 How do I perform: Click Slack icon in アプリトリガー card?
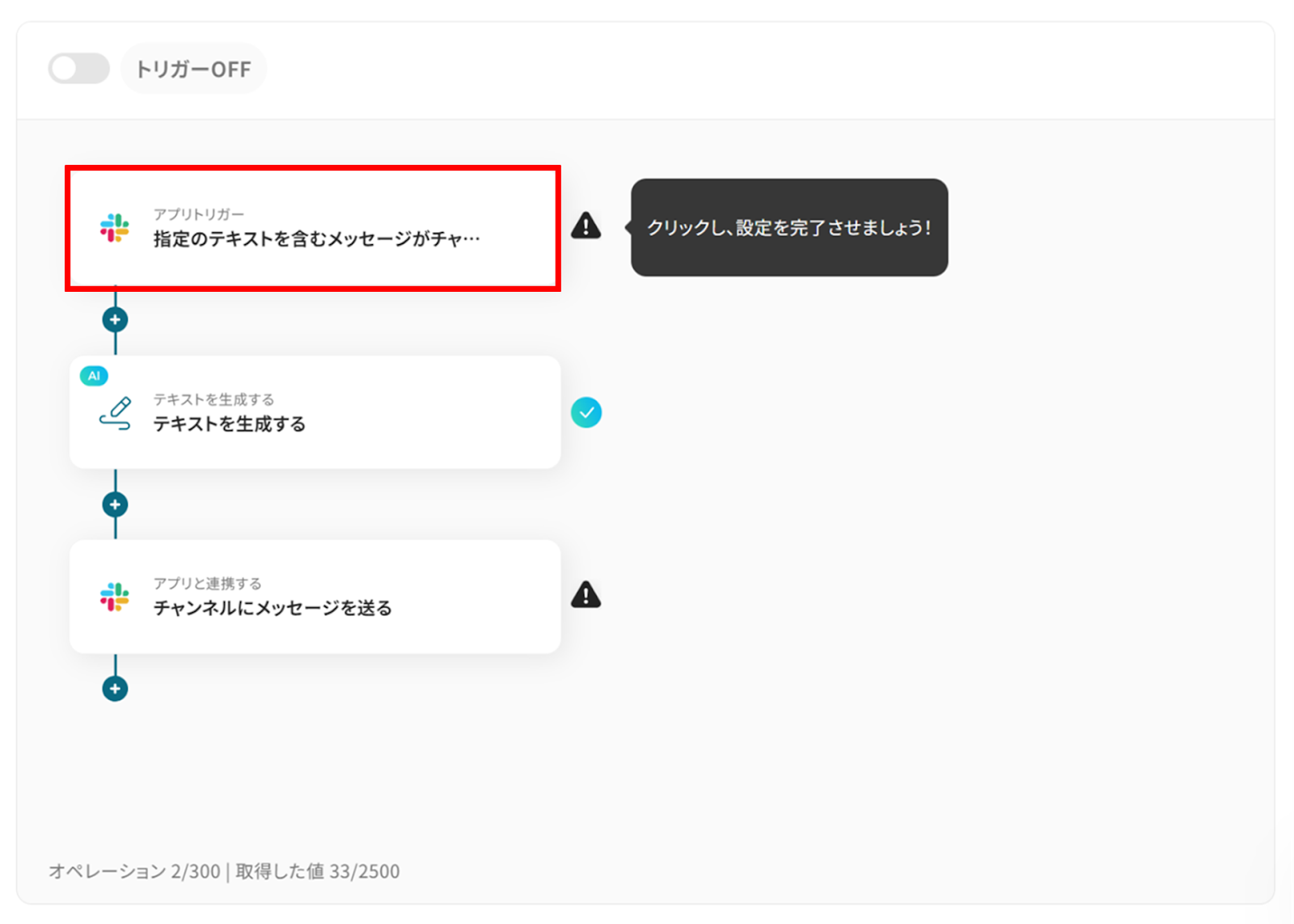[x=115, y=228]
